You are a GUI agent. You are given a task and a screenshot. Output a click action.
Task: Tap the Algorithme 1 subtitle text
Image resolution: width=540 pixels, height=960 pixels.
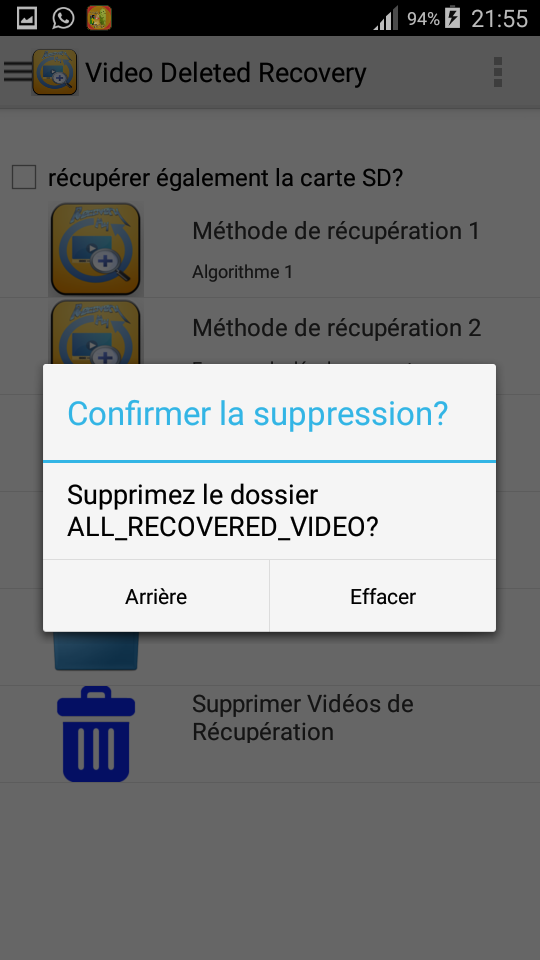click(242, 272)
